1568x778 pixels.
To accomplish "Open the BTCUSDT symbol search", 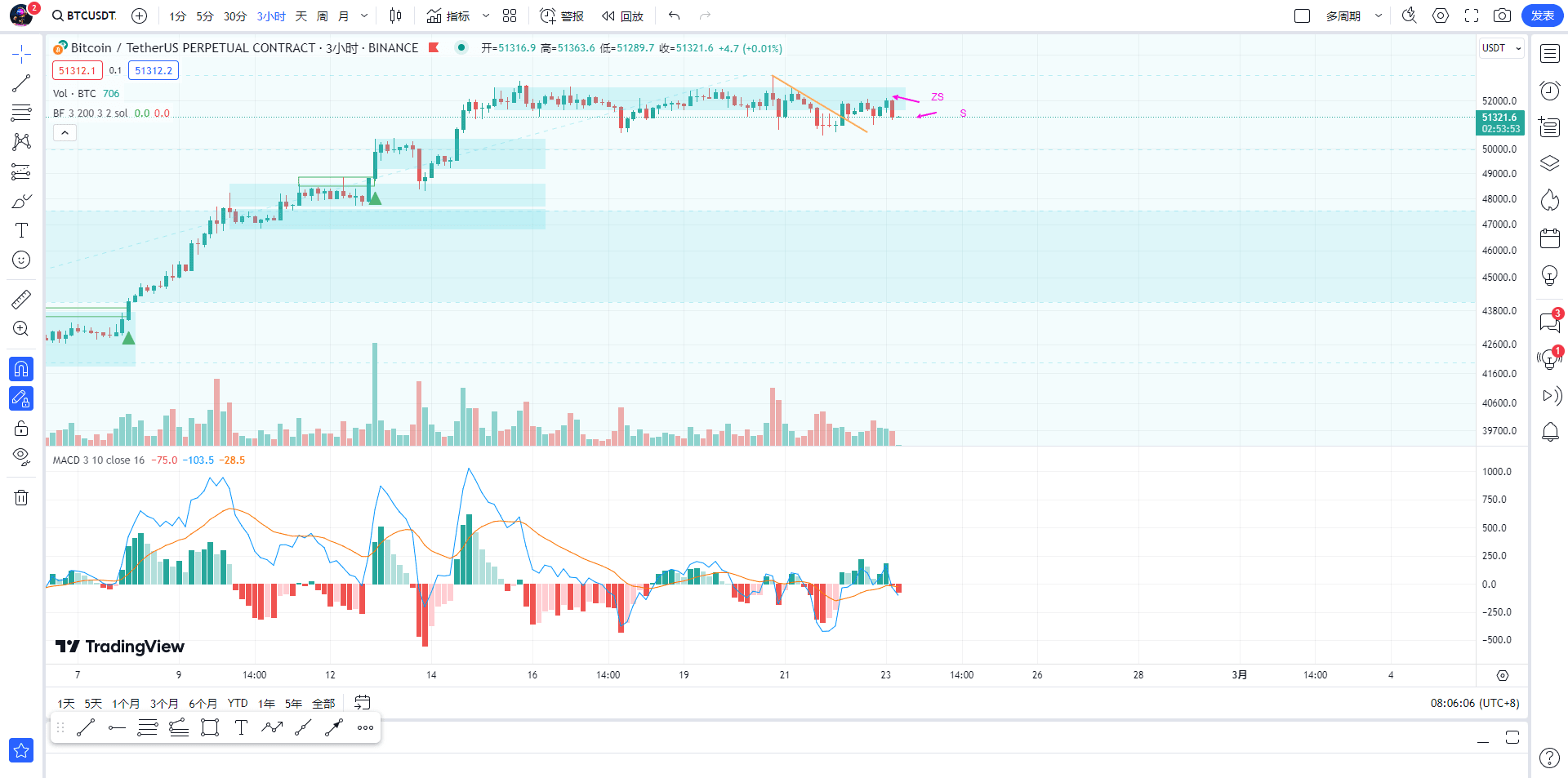I will click(x=83, y=16).
